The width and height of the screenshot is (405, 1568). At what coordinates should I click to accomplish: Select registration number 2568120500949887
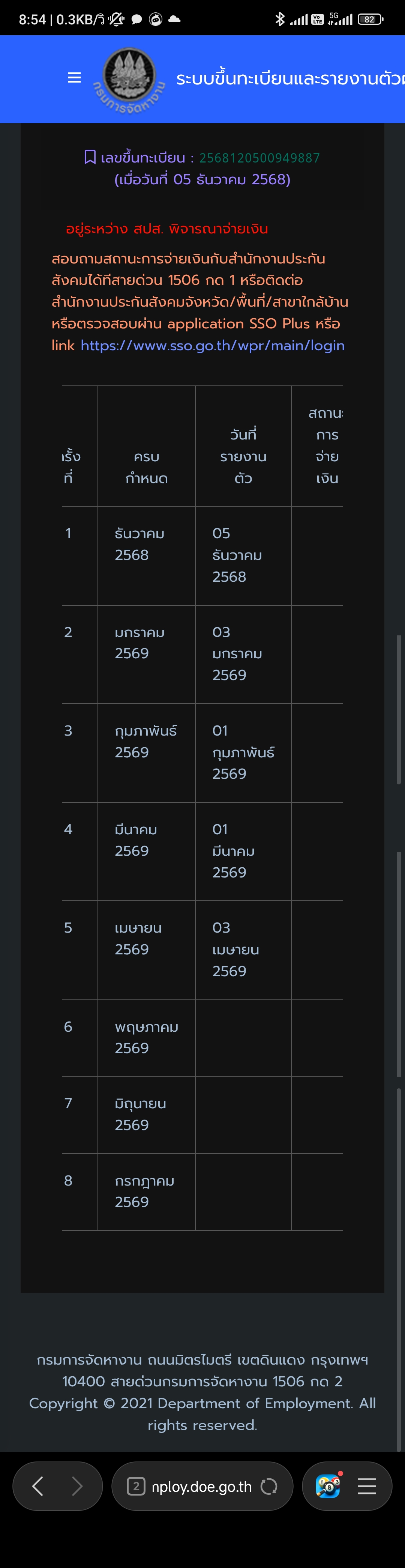pos(259,158)
